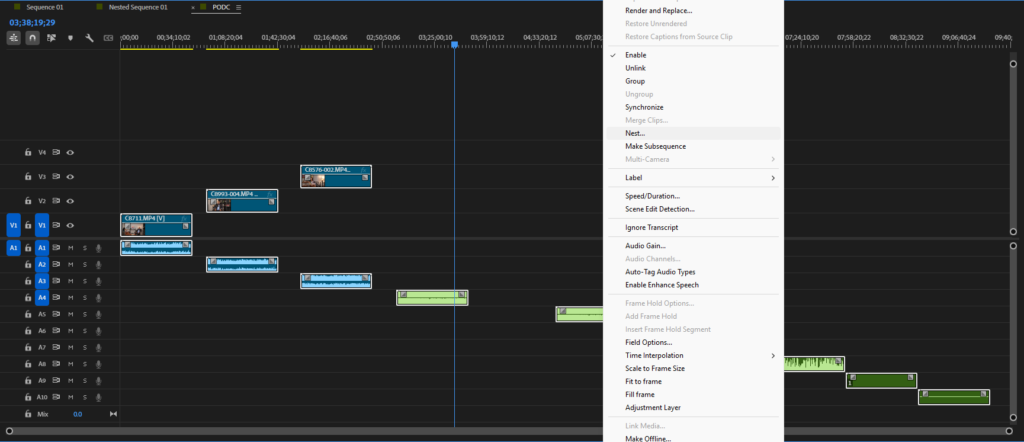Click the captions CC track icon
Screen dimensions: 1024x442
pyautogui.click(x=108, y=38)
